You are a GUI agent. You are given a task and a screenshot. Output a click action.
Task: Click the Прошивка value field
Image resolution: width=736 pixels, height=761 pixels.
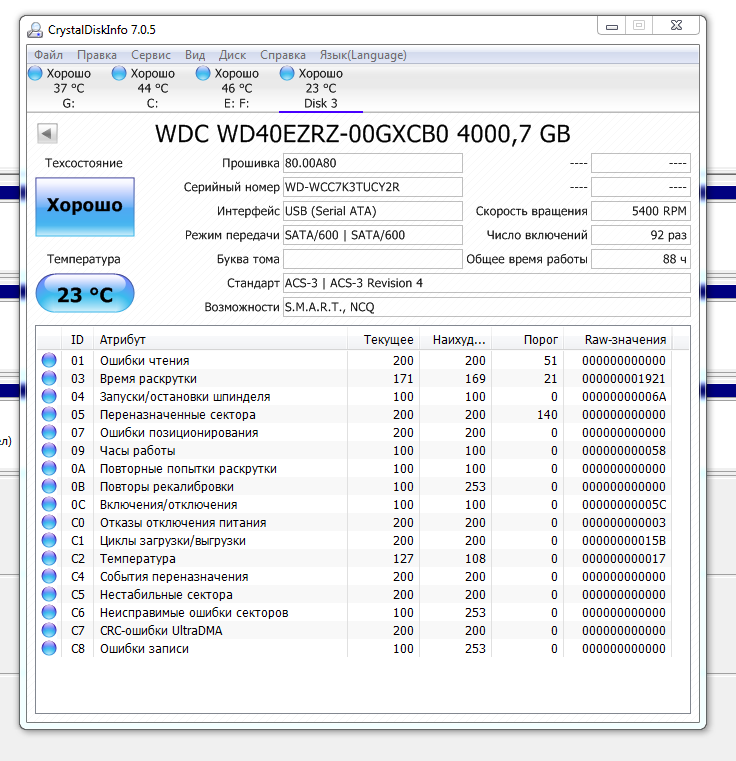point(372,163)
